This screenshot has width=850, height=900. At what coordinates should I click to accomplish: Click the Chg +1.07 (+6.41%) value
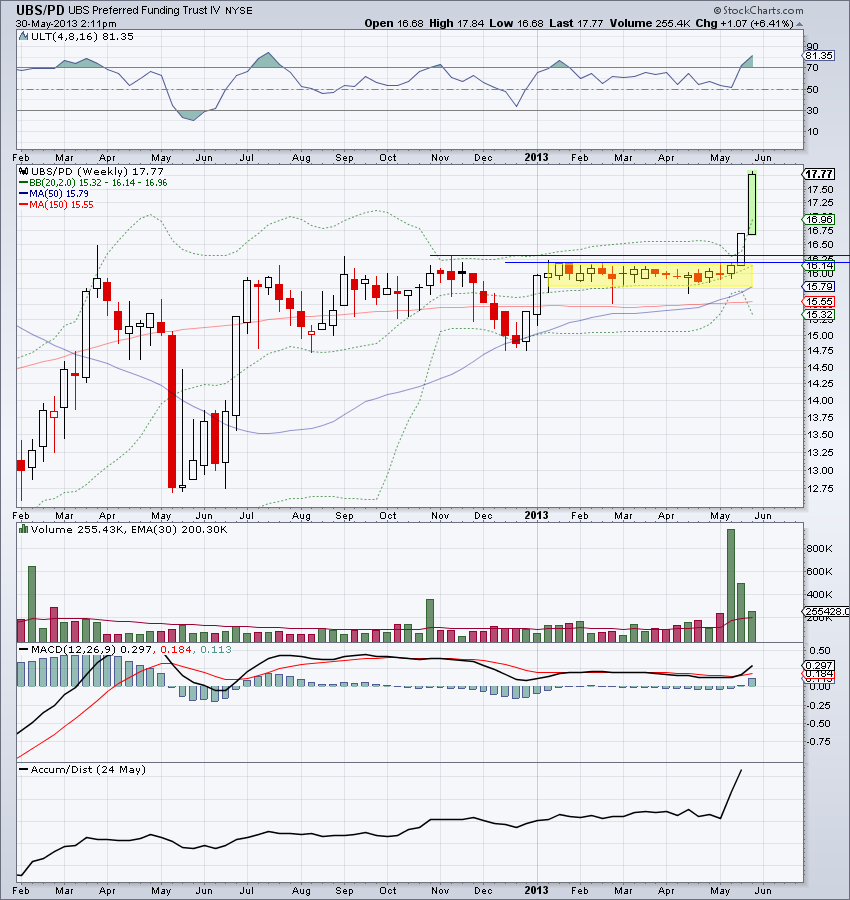[x=744, y=24]
